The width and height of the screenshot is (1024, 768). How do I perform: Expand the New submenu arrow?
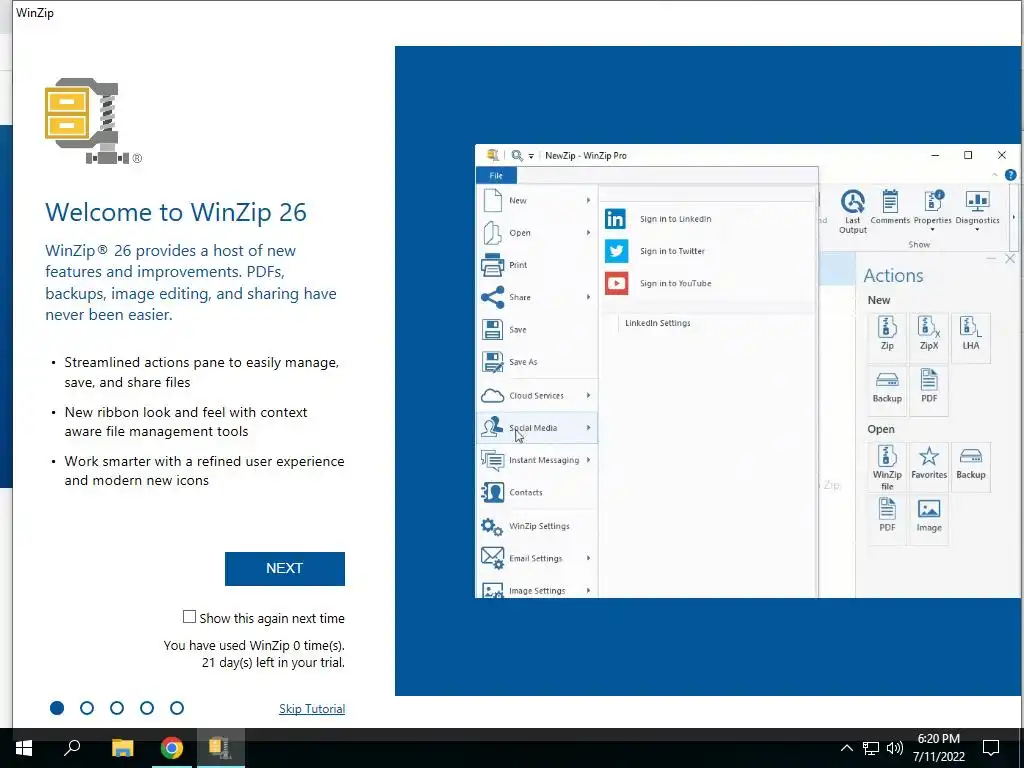pyautogui.click(x=588, y=200)
